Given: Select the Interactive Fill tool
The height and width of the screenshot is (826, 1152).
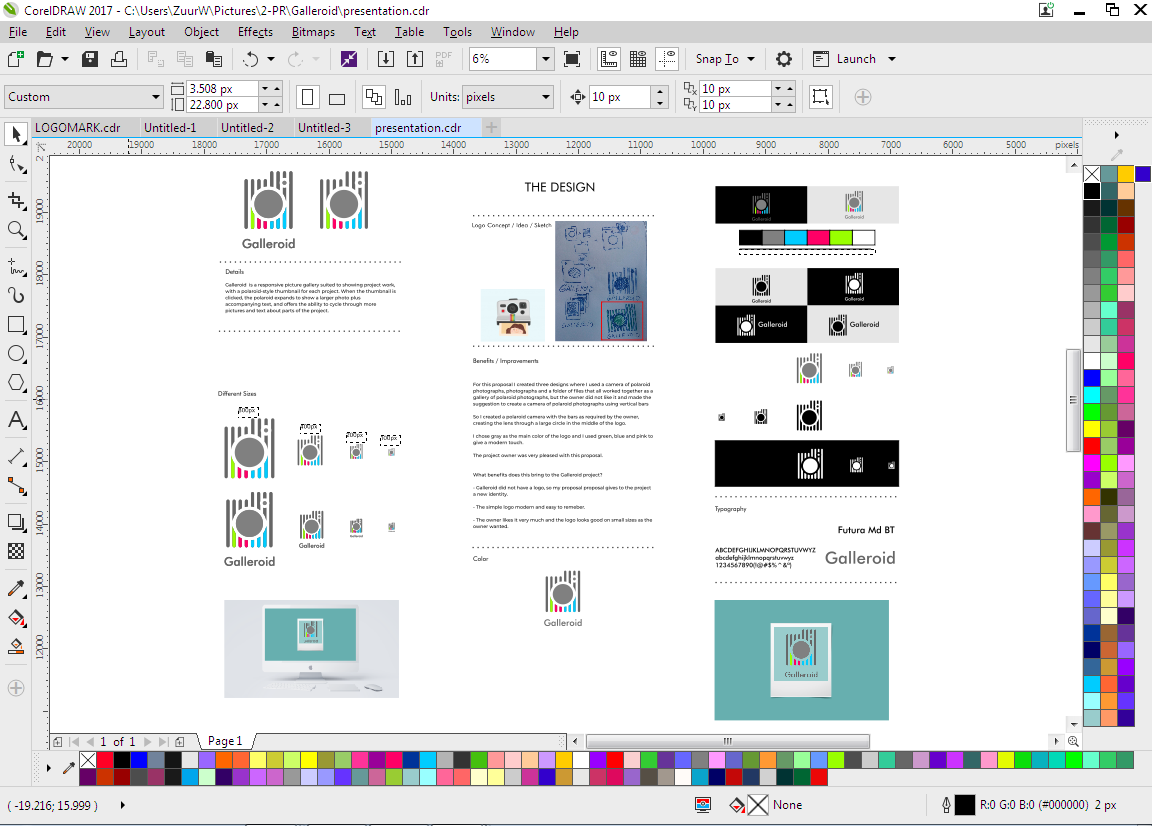Looking at the screenshot, I should point(16,617).
